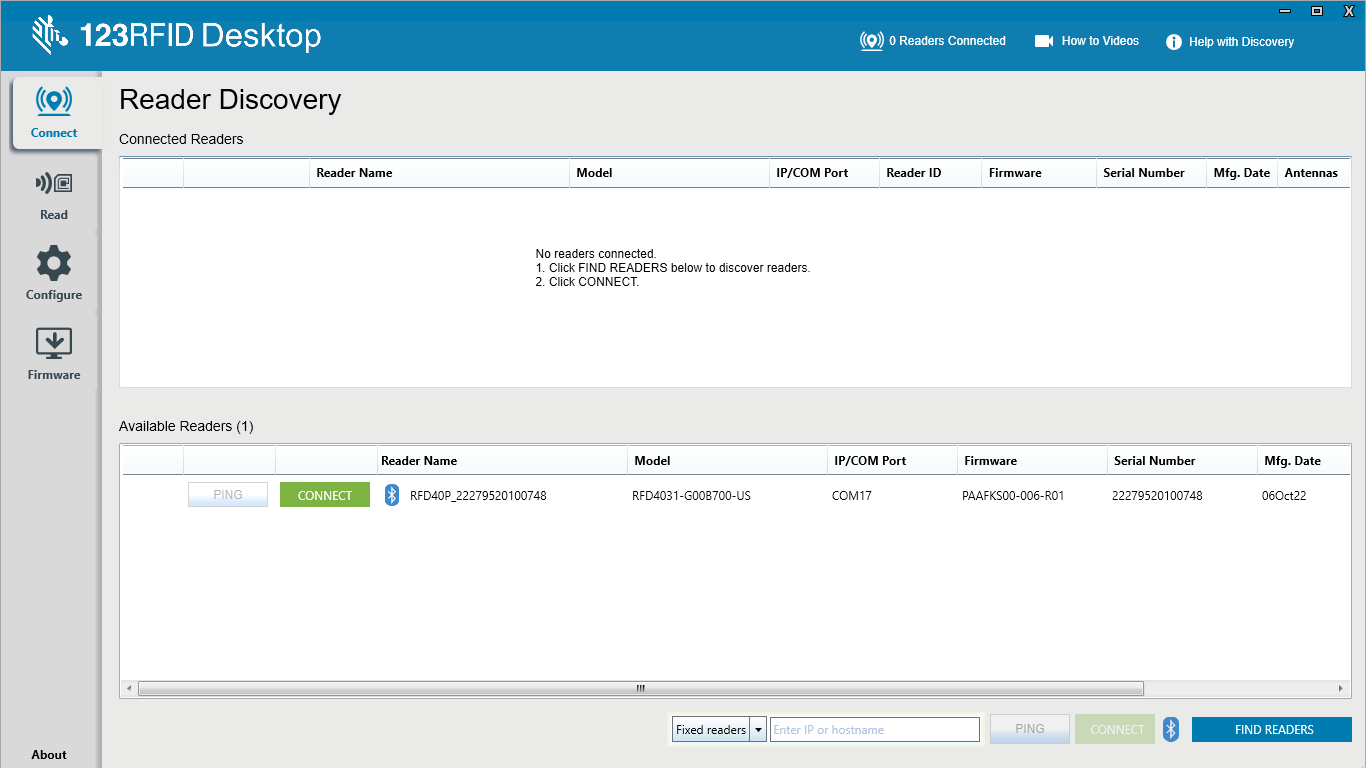Open the Configure gear icon
Viewport: 1366px width, 768px height.
coord(54,264)
